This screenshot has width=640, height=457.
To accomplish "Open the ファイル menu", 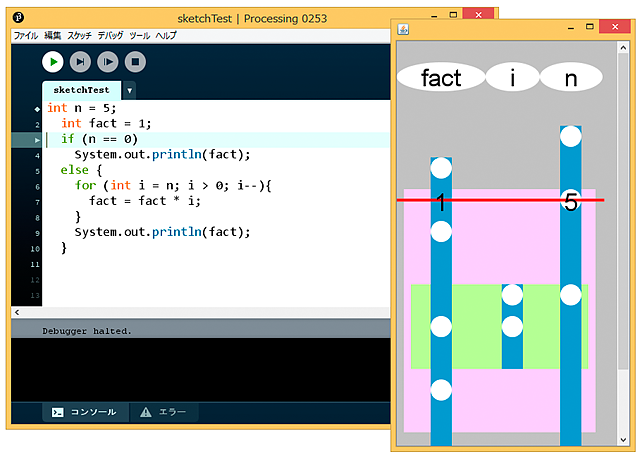I will (25, 35).
